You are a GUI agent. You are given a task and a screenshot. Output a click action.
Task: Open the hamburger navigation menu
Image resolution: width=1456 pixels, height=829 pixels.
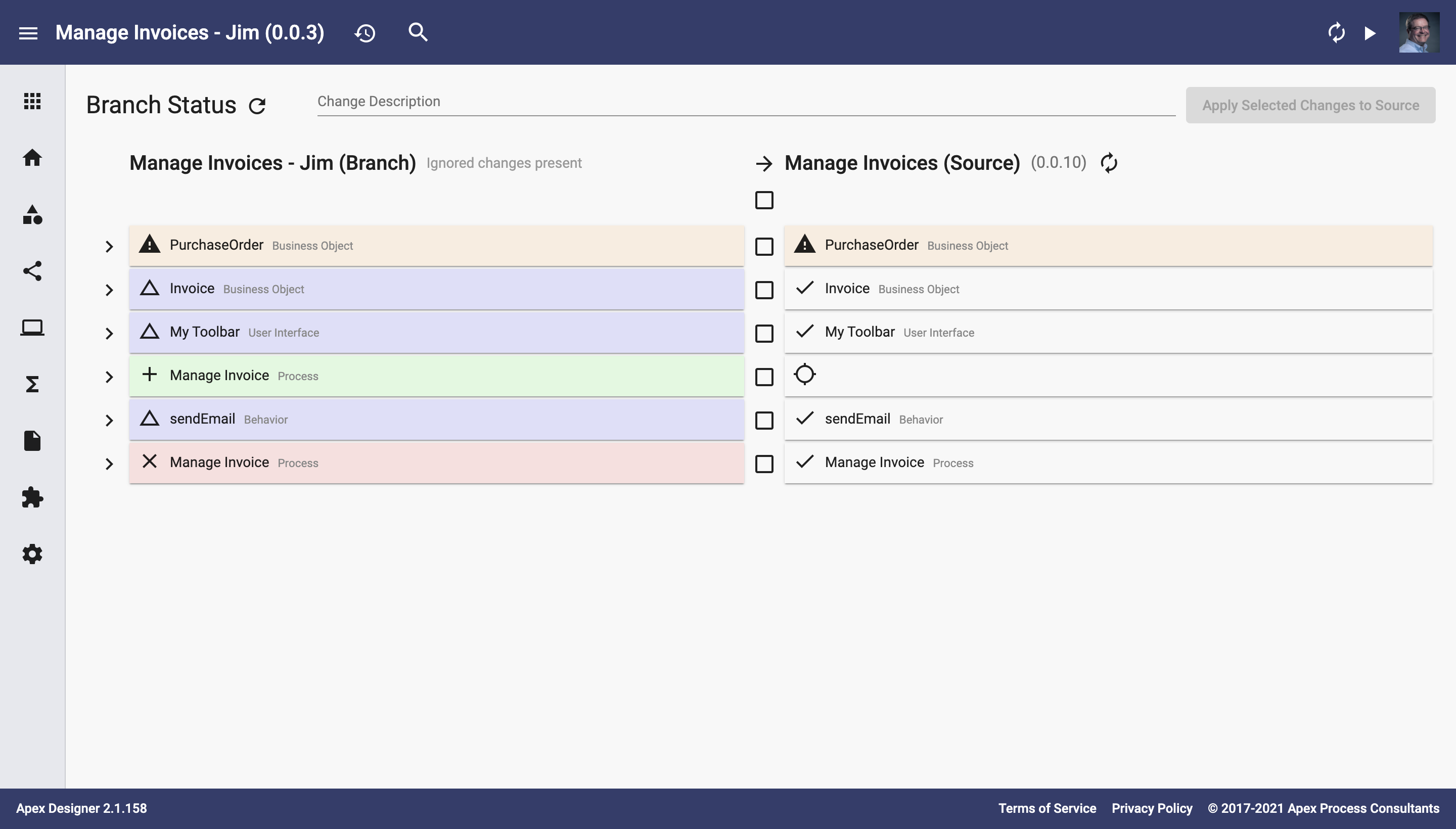coord(28,33)
